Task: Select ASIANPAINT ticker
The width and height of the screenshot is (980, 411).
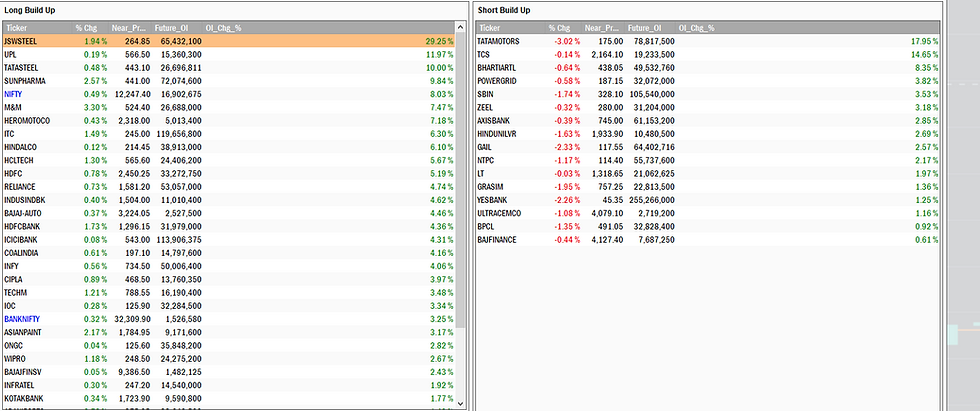Action: tap(22, 332)
